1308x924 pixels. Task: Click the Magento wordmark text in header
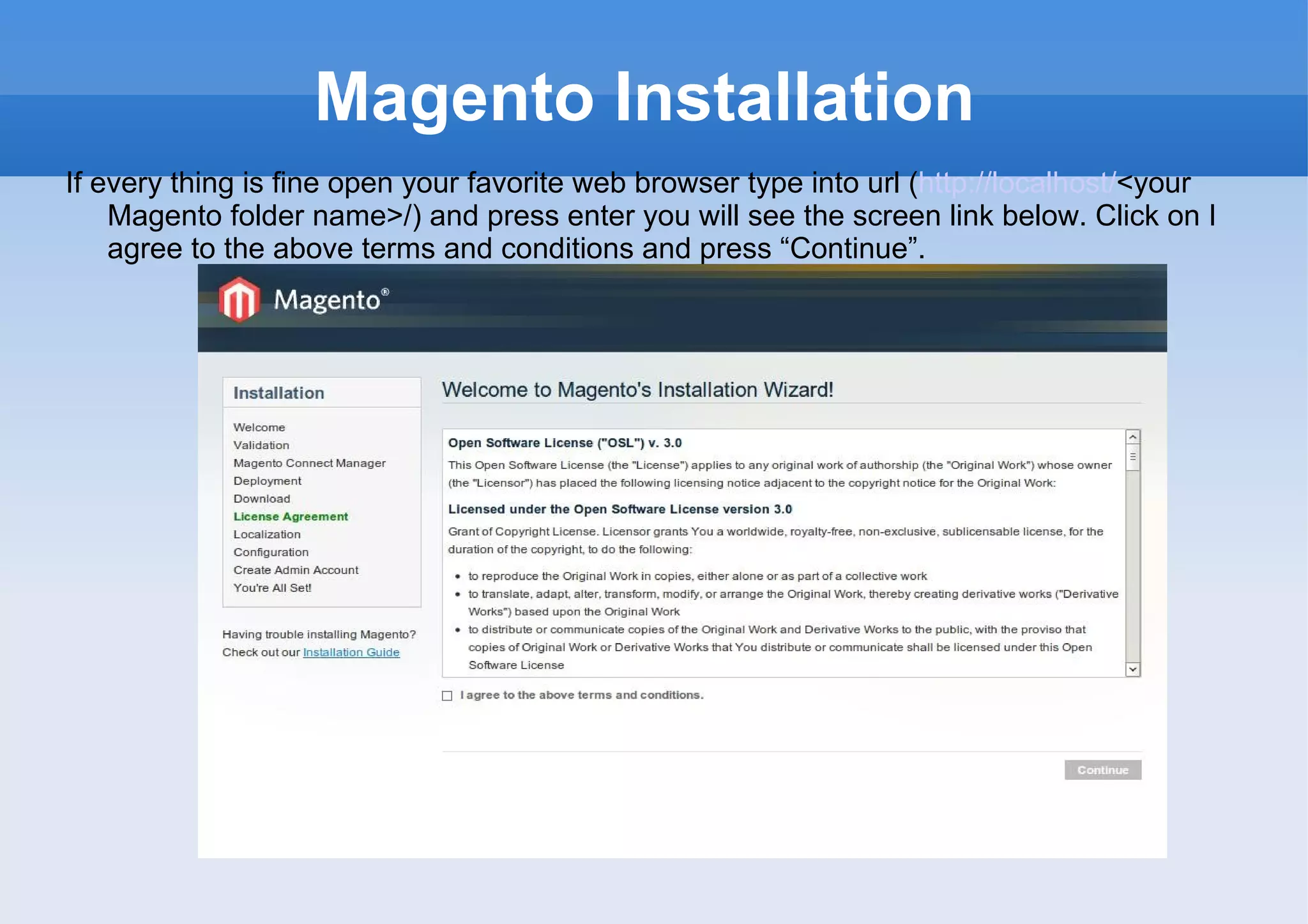tap(331, 300)
